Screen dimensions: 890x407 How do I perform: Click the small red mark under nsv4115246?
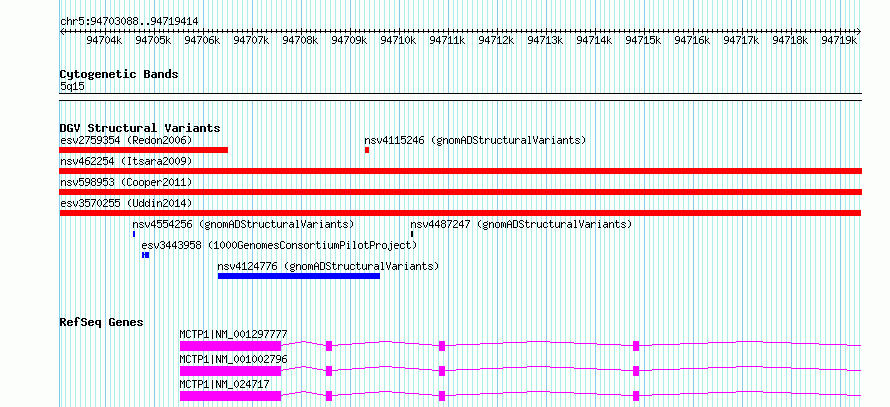(x=367, y=150)
